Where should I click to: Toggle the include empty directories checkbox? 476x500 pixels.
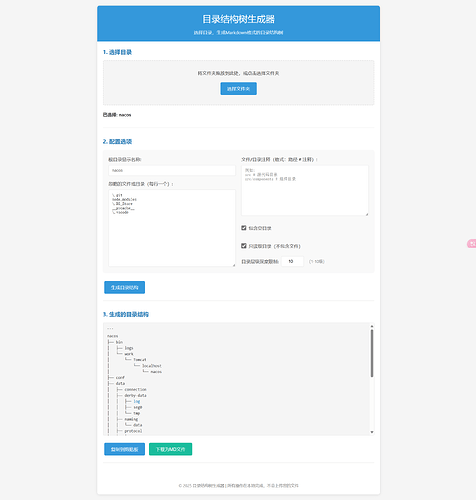[x=244, y=228]
